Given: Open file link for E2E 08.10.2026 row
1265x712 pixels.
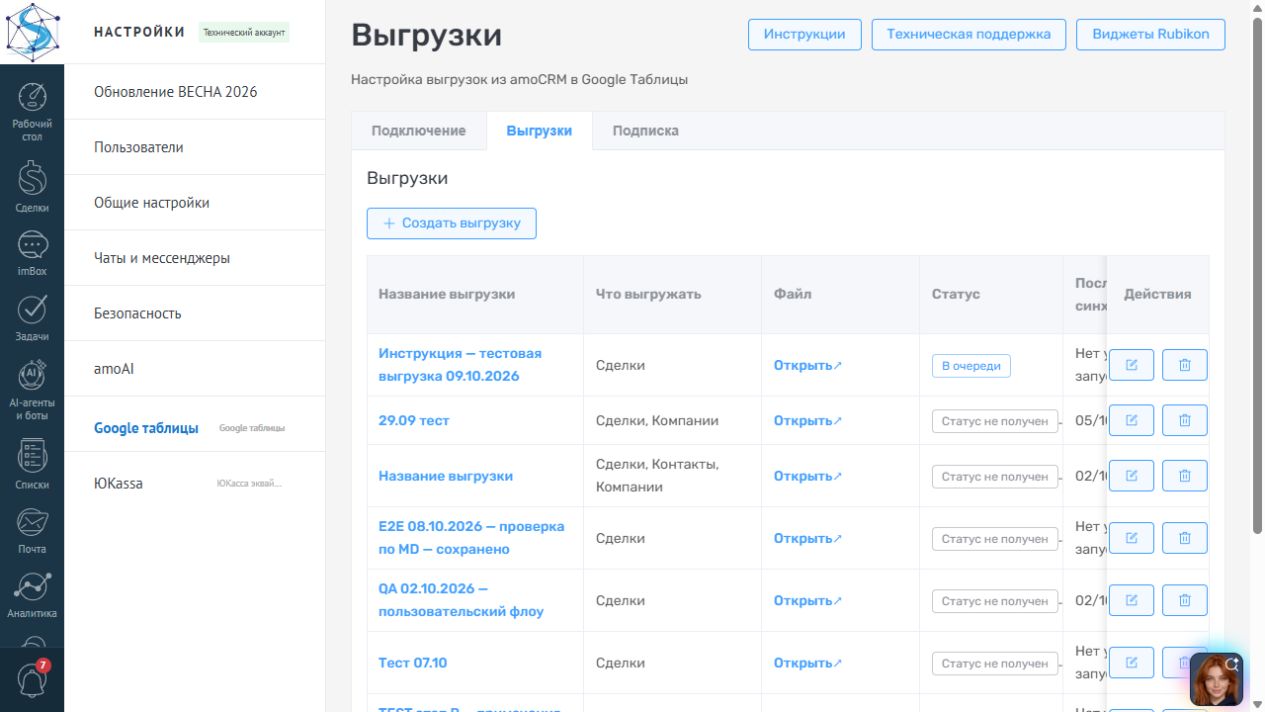Looking at the screenshot, I should [808, 539].
